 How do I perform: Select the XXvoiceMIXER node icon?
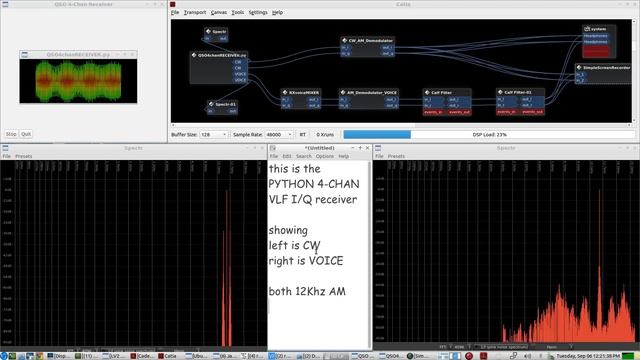285,92
